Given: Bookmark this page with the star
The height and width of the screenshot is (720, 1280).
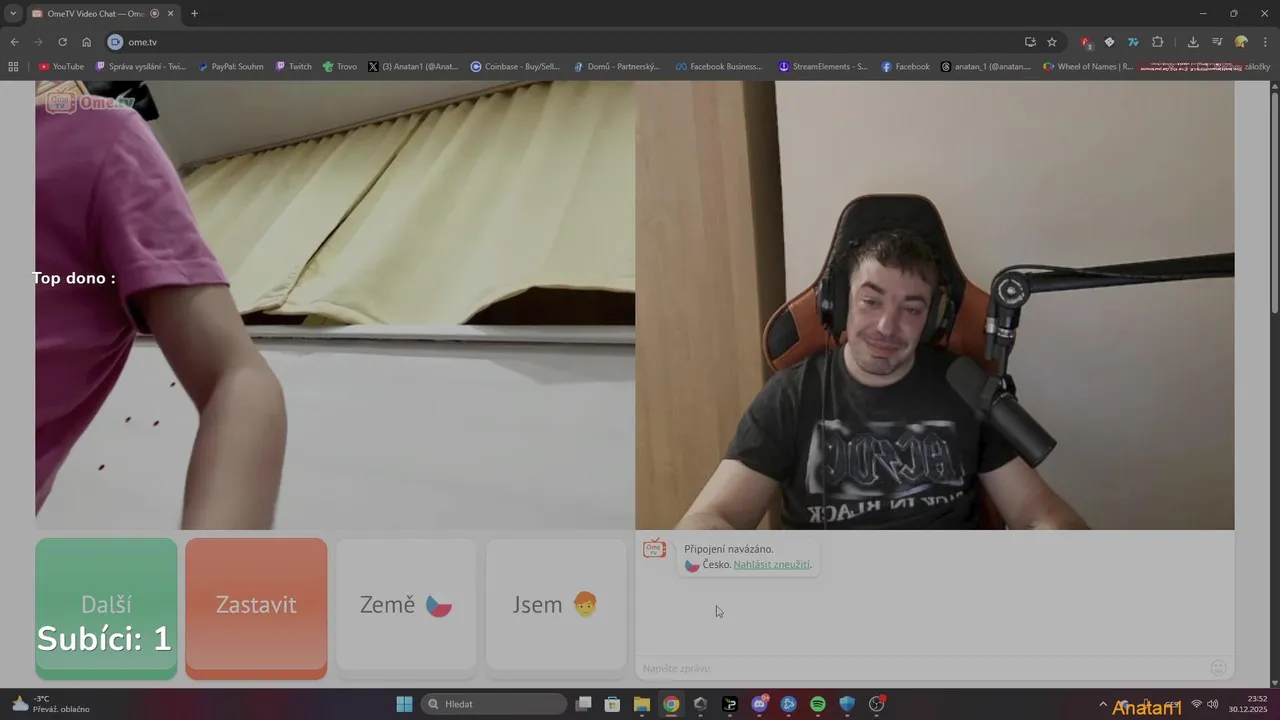Looking at the screenshot, I should (x=1052, y=42).
